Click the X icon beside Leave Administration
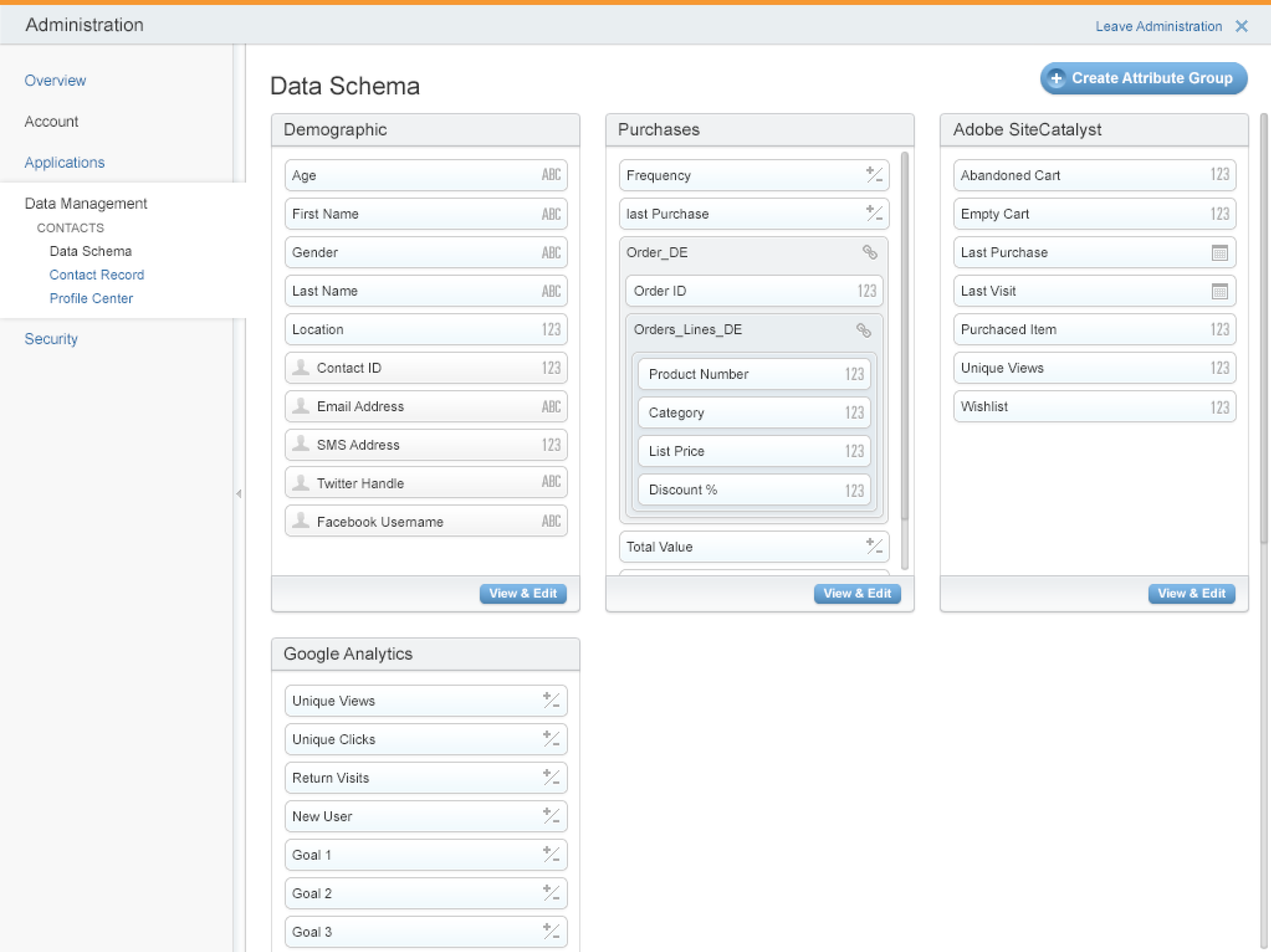 pyautogui.click(x=1241, y=26)
